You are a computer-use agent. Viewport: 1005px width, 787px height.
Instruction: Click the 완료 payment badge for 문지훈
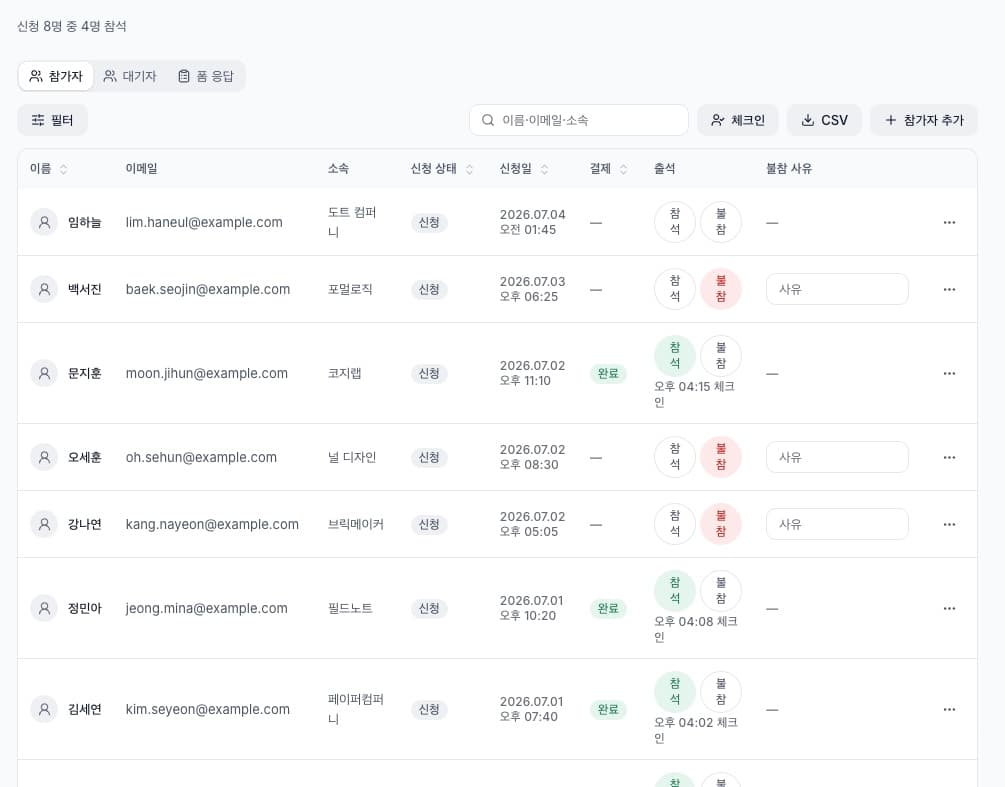point(608,373)
